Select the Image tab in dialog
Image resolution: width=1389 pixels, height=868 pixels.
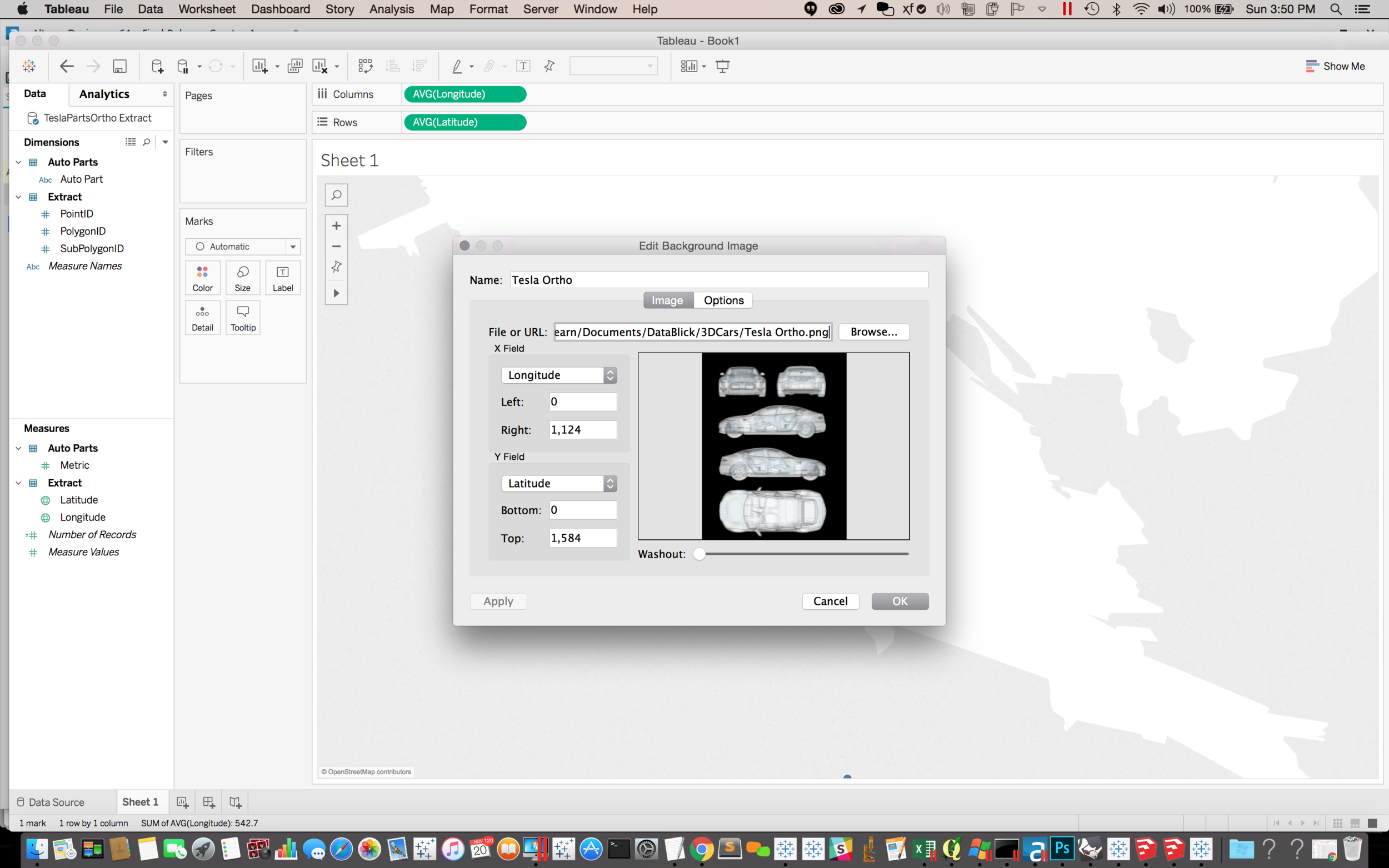coord(667,300)
